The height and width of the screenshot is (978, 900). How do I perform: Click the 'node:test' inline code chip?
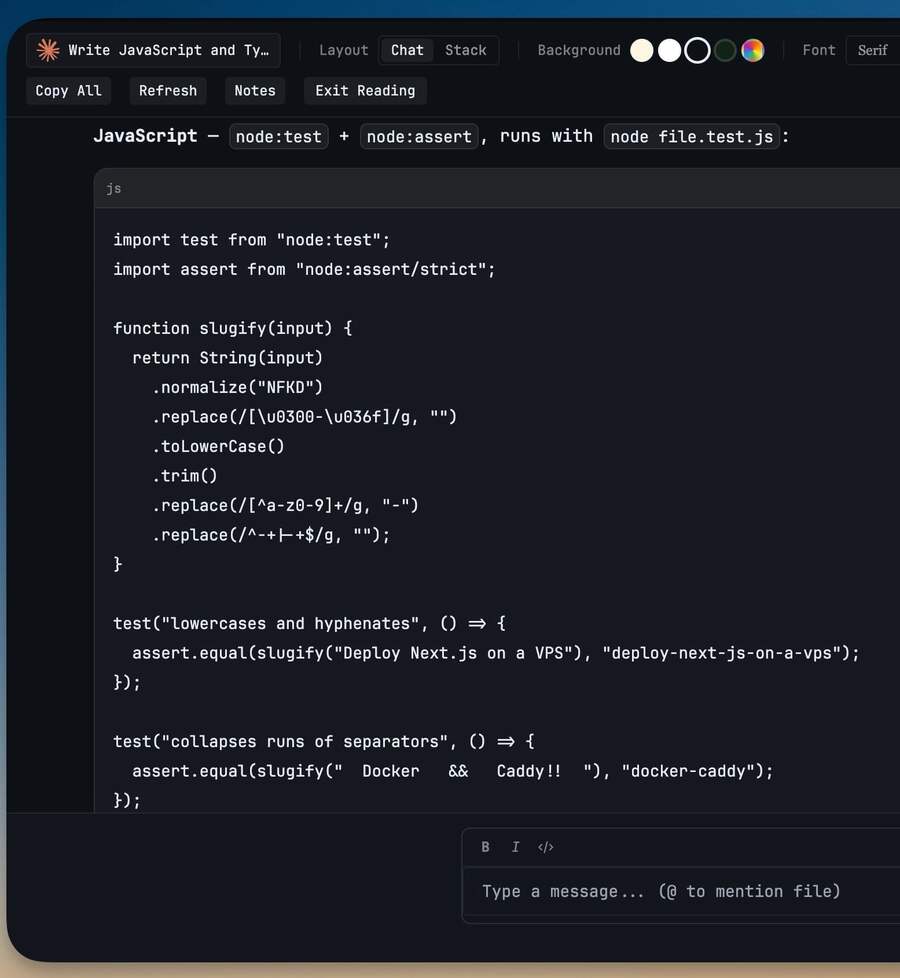tap(279, 137)
